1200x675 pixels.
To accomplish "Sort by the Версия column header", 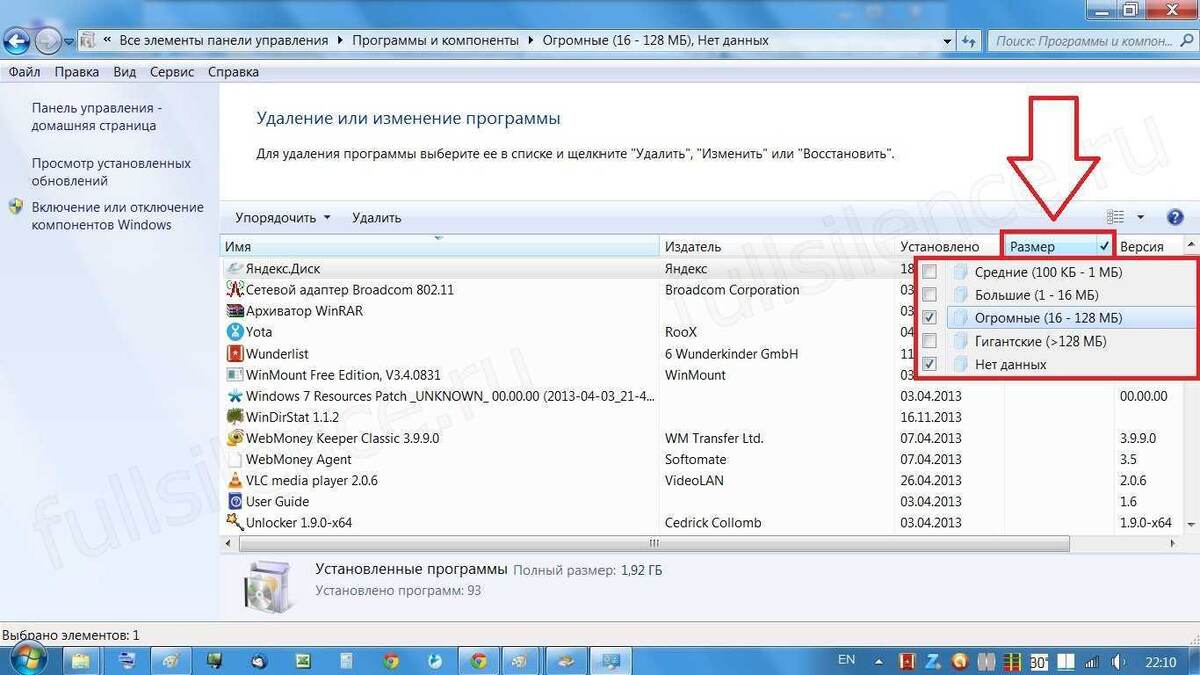I will tap(1148, 246).
